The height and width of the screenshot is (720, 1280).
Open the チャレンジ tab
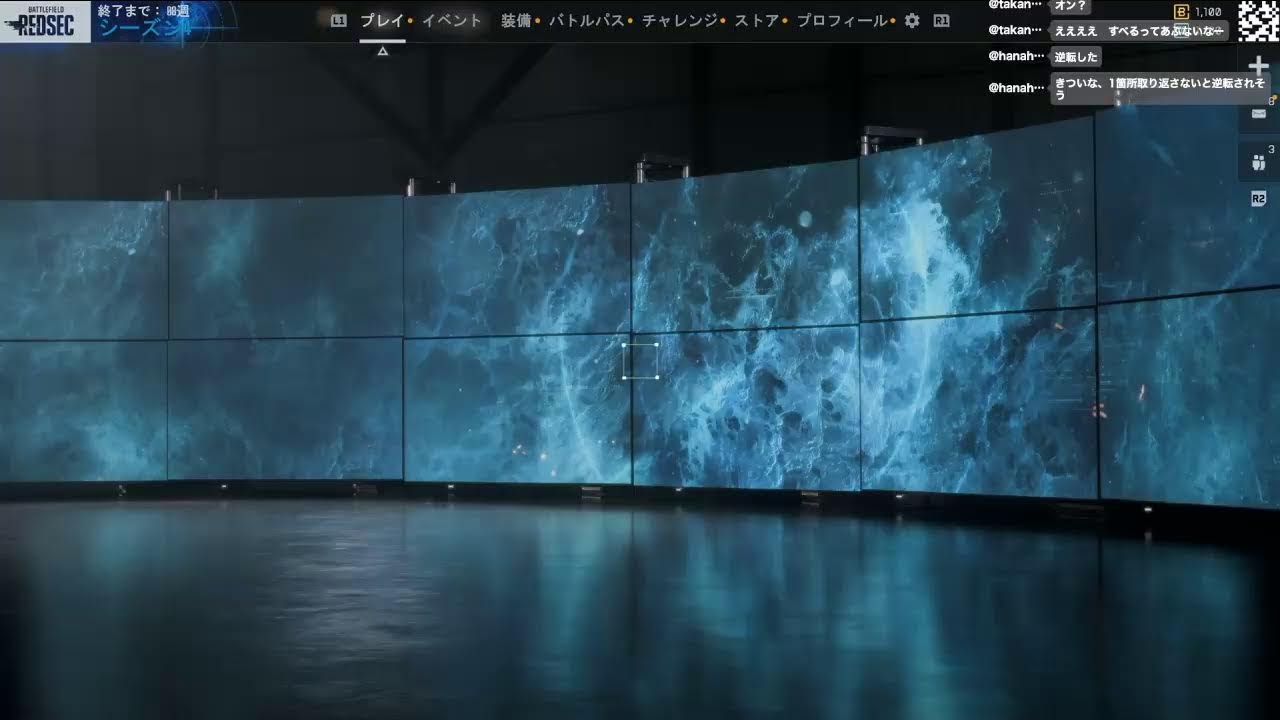coord(679,20)
